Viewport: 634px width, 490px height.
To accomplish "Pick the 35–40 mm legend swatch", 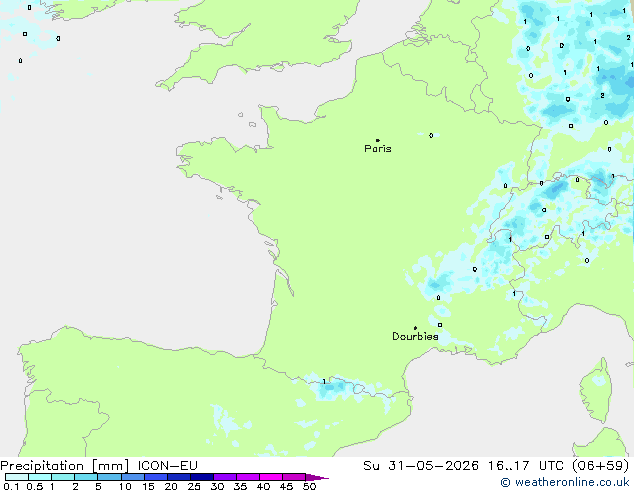I will 248,477.
